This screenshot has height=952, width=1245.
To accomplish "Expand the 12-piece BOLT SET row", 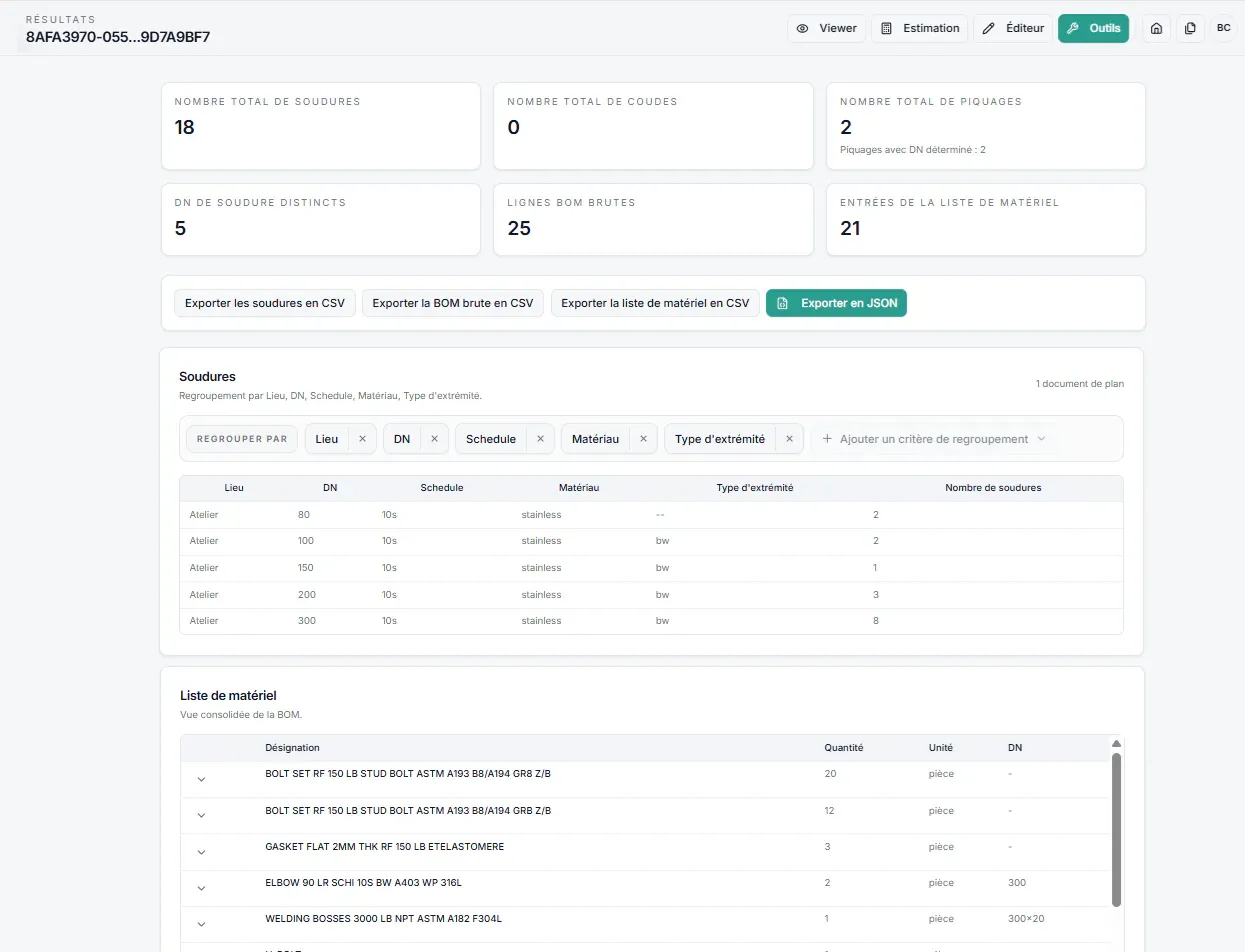I will (201, 816).
